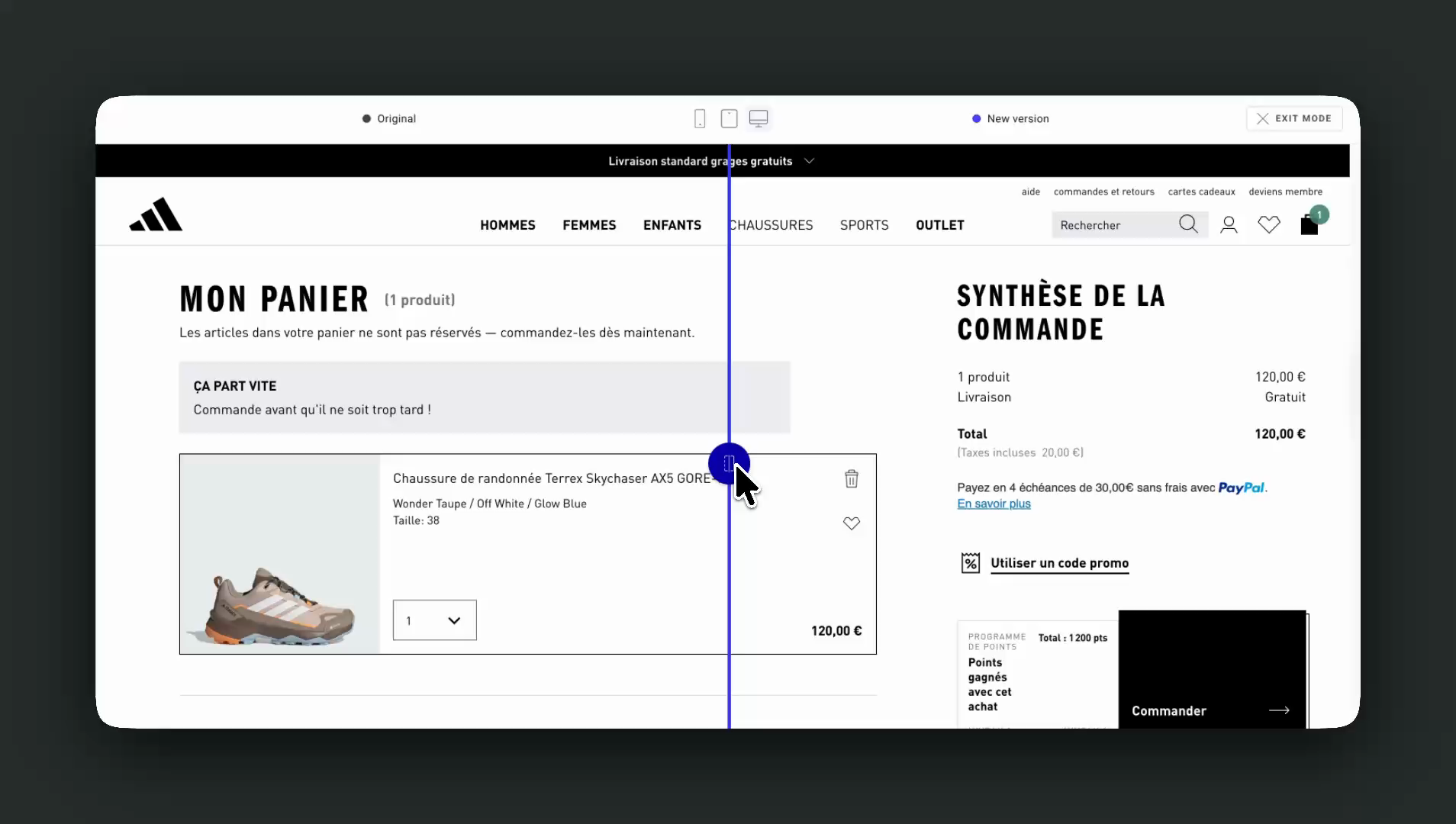Expand the Livraison standard banner chevron
1456x824 pixels.
point(810,161)
